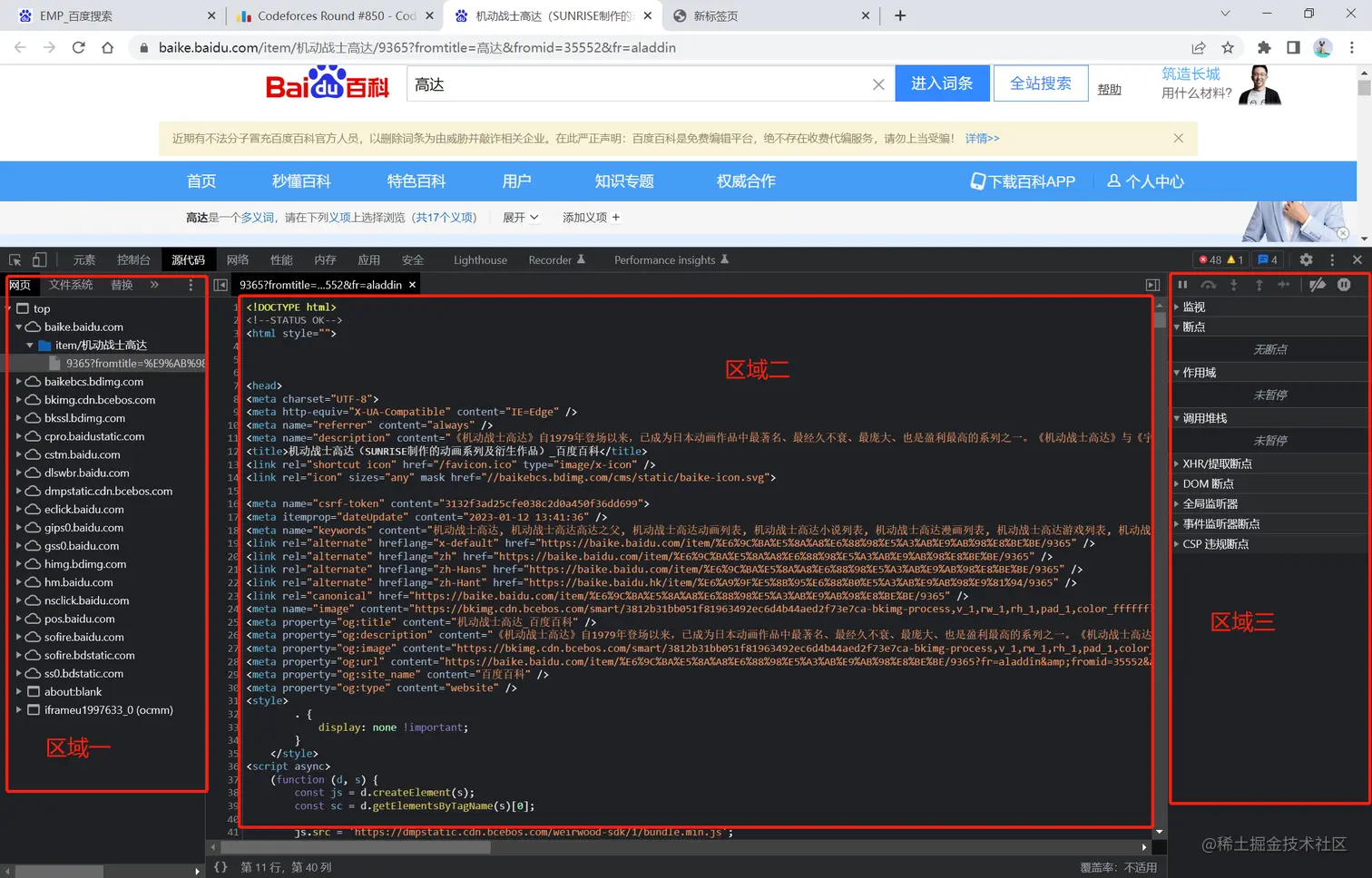Open DevTools more options menu

tap(1332, 259)
